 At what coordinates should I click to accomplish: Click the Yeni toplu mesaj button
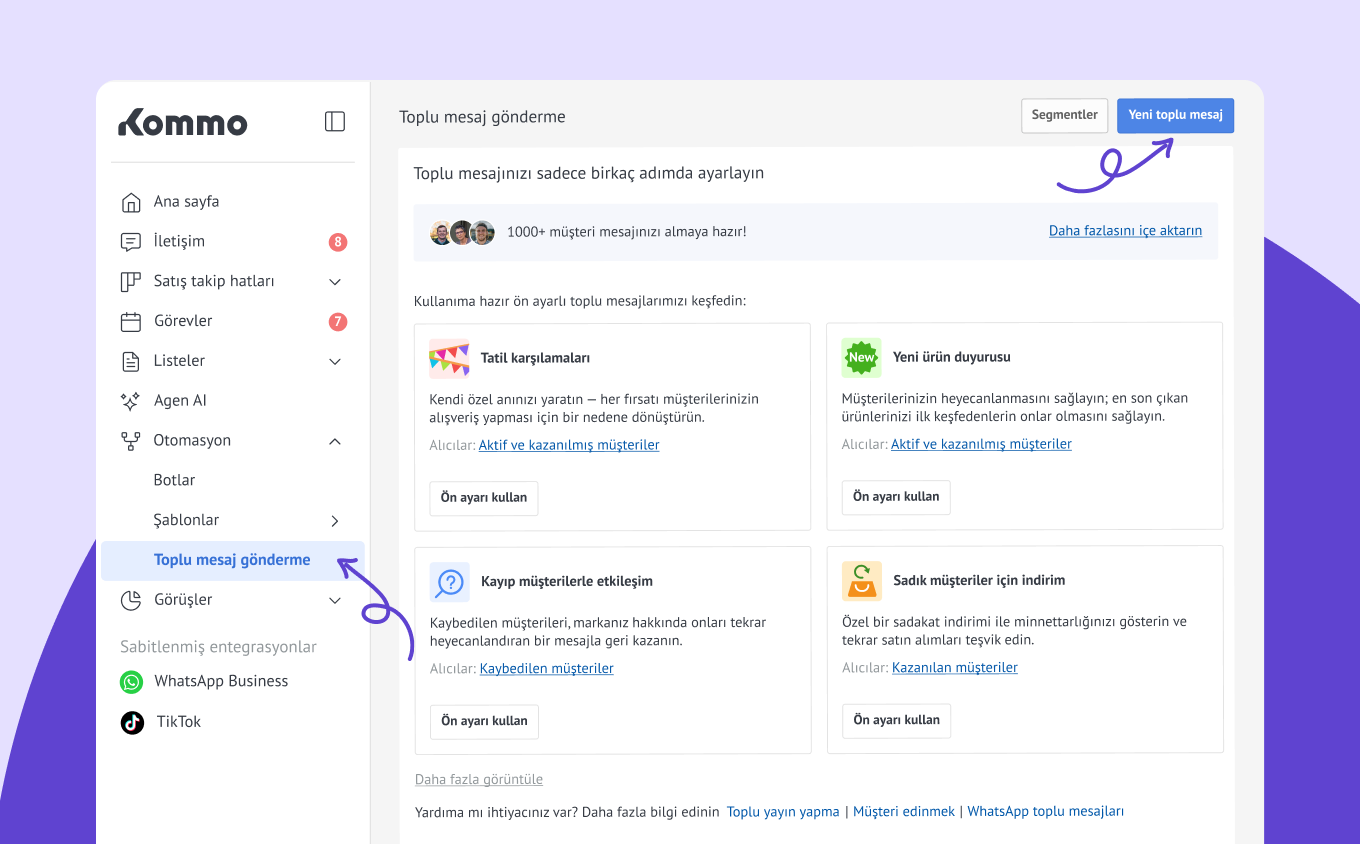pos(1175,115)
